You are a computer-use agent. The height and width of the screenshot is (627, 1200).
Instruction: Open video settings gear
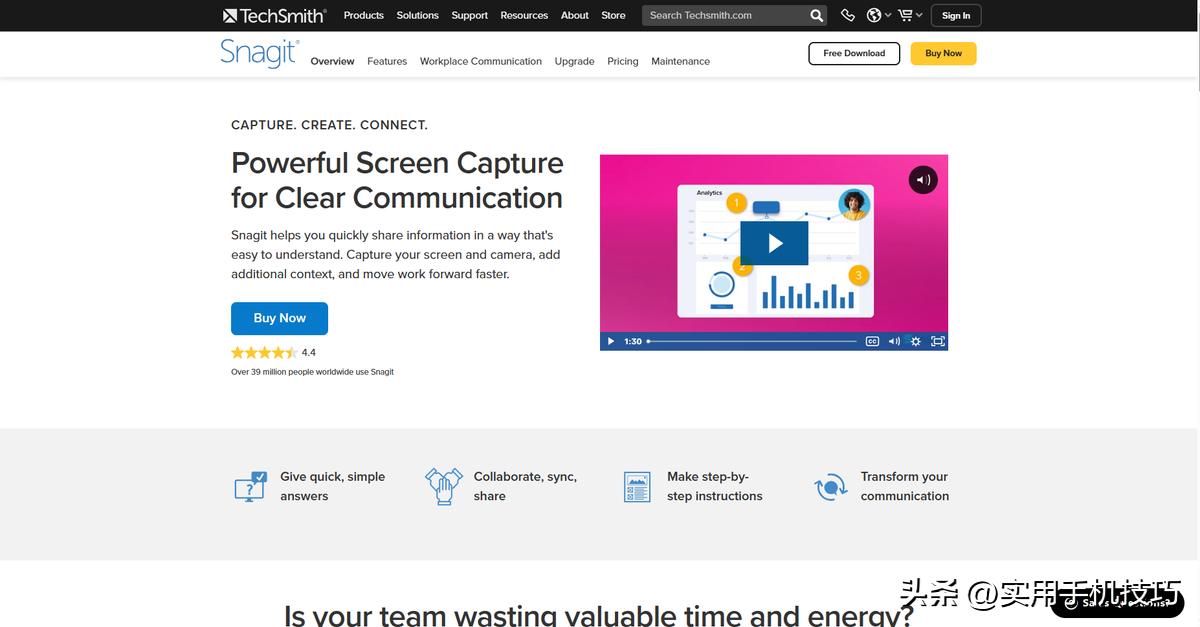(x=915, y=341)
